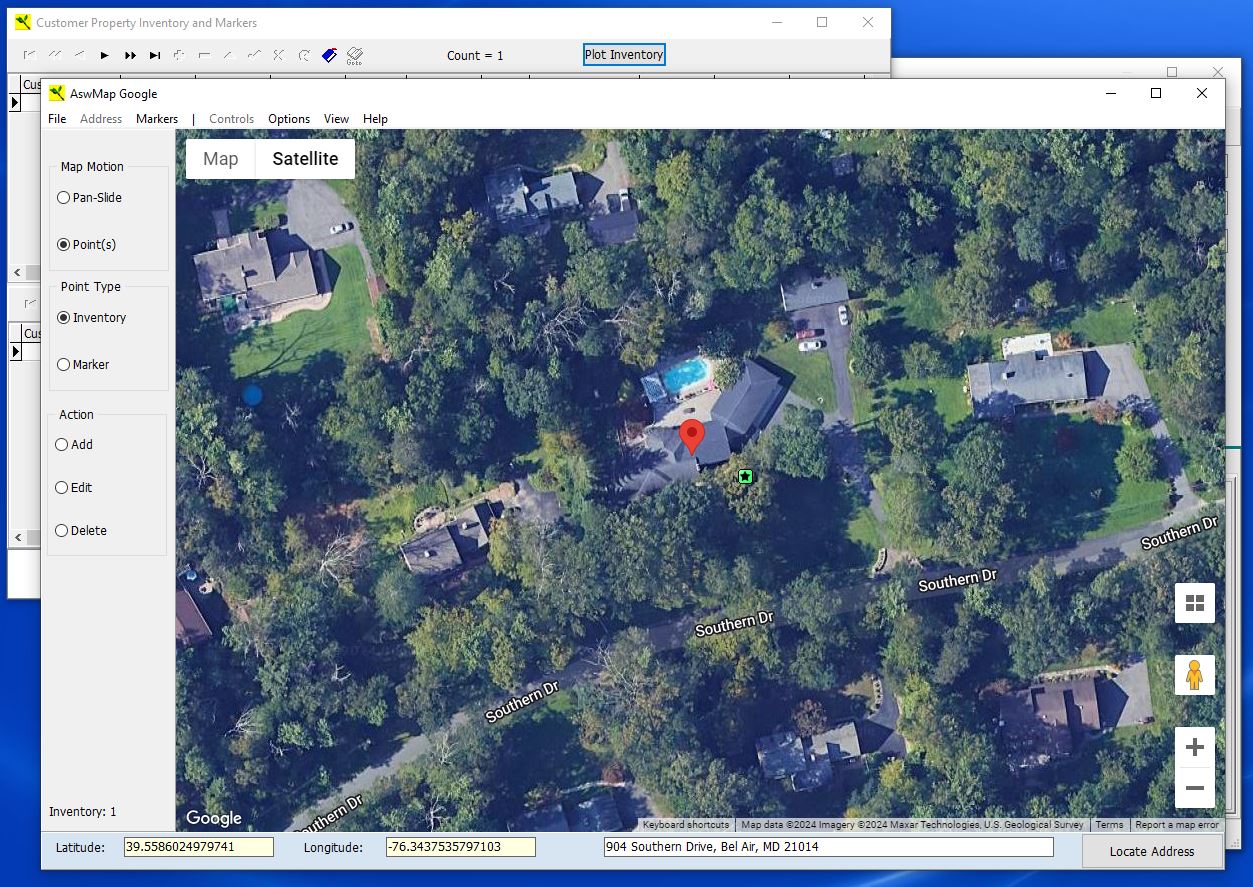Open the View menu

(x=337, y=119)
